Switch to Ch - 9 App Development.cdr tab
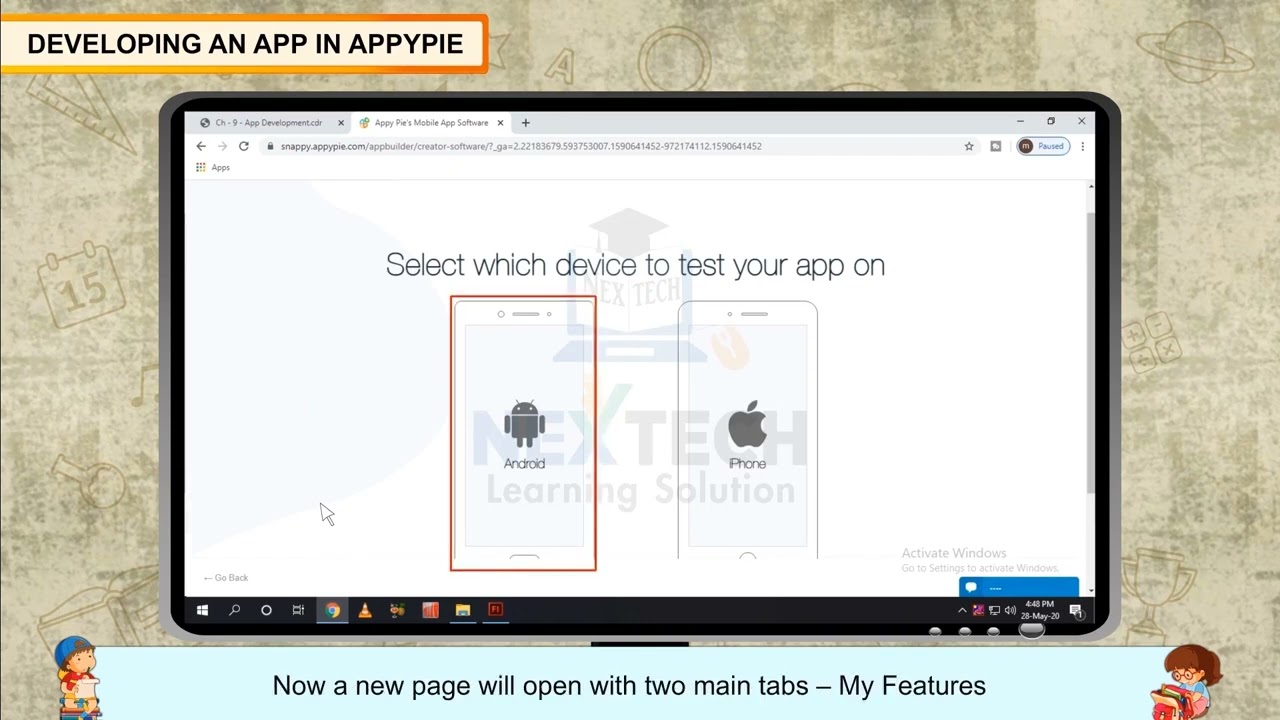Image resolution: width=1280 pixels, height=720 pixels. pyautogui.click(x=269, y=123)
